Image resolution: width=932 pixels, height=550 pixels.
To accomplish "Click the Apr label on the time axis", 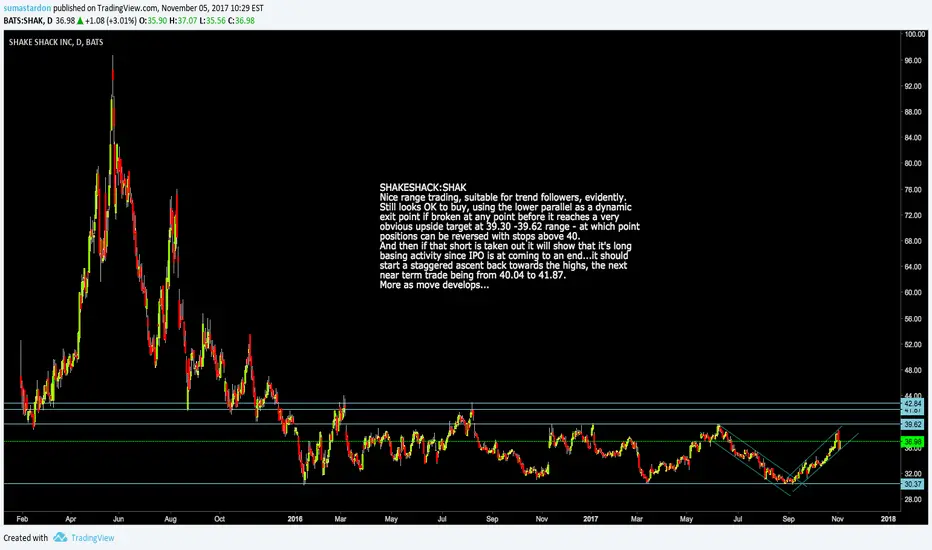I will pyautogui.click(x=71, y=519).
